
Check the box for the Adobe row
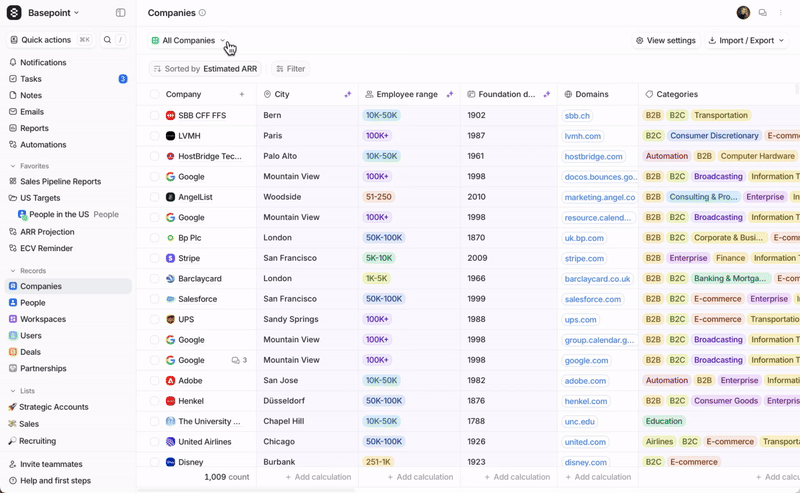[154, 381]
